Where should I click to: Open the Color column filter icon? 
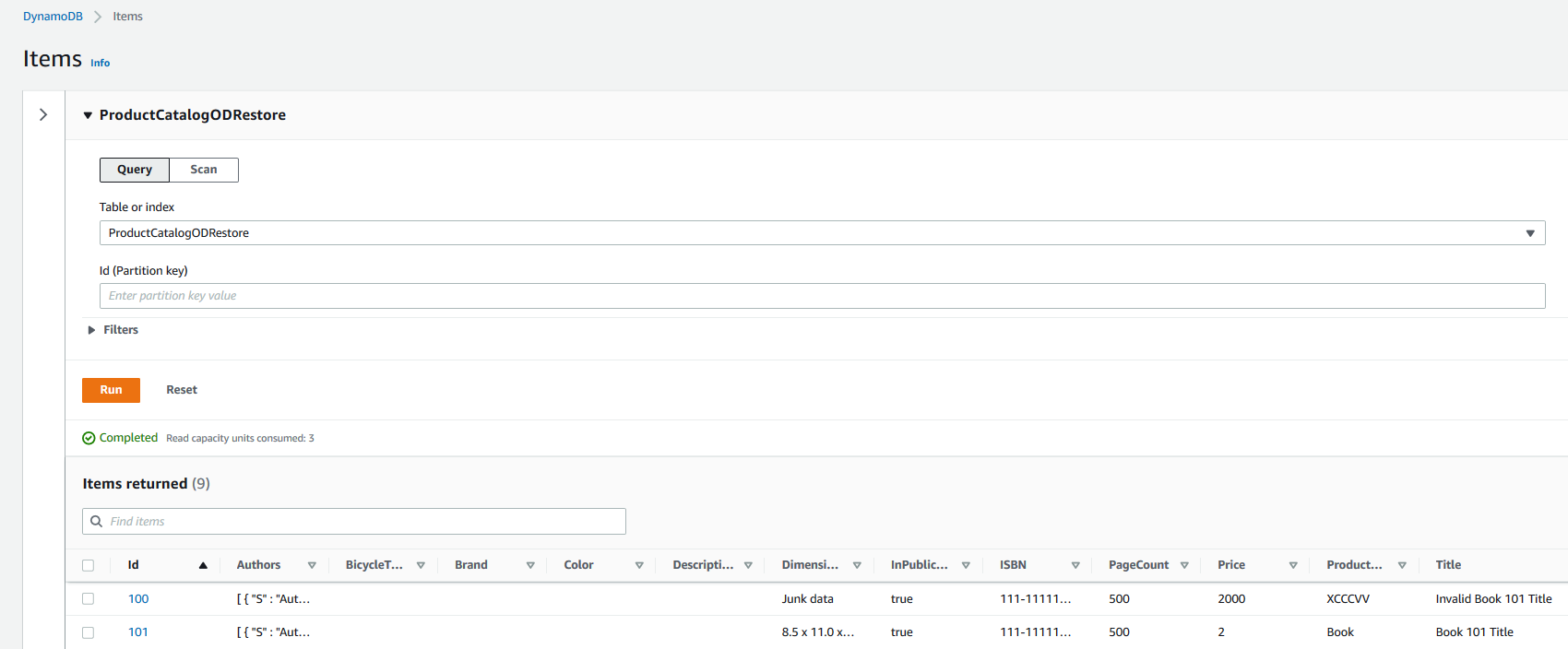(x=639, y=565)
